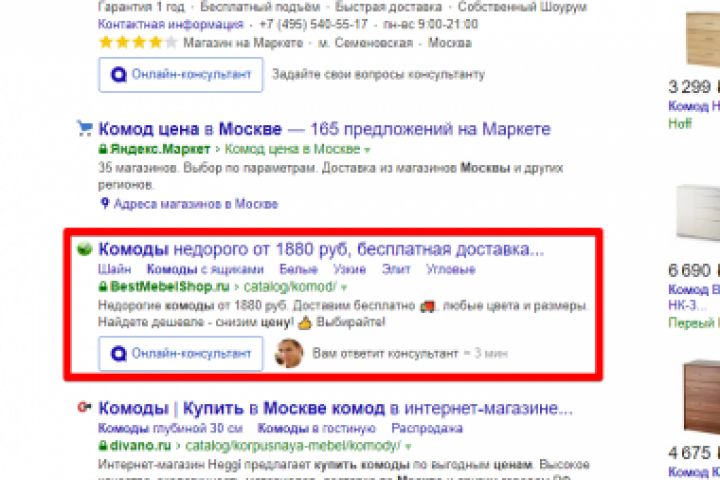
Task: Click the Yandex Market shopping cart icon
Action: click(84, 128)
